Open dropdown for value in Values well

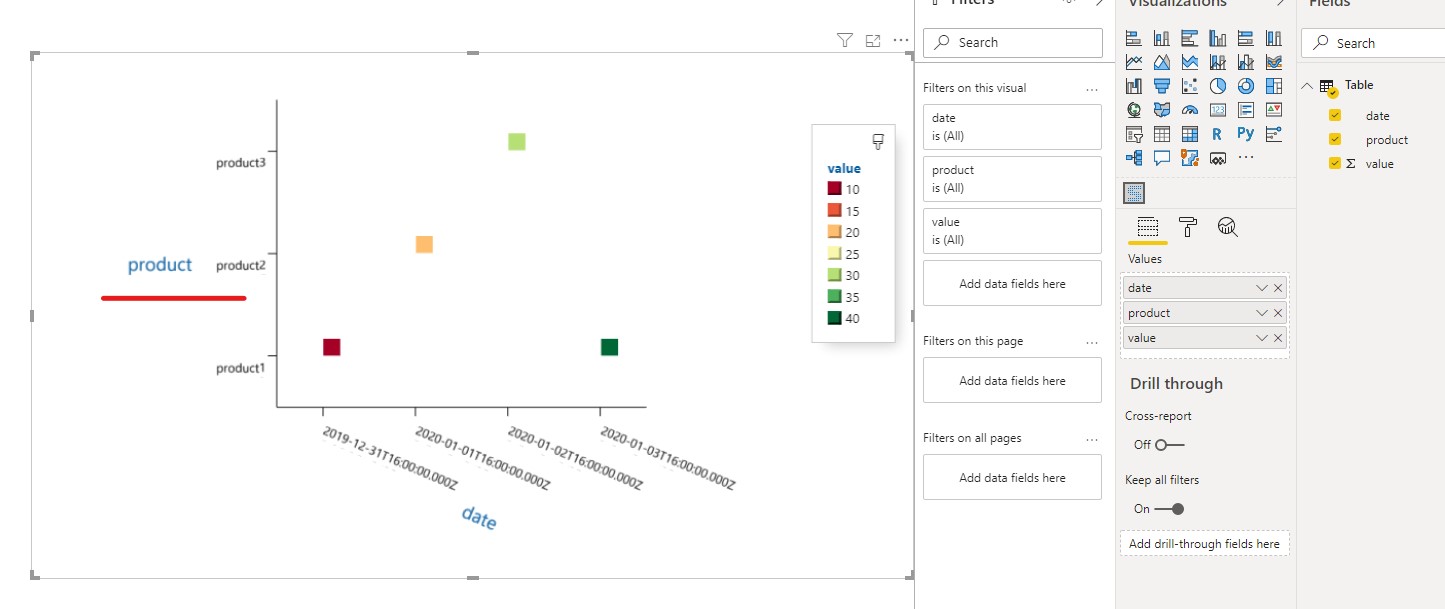pos(1262,338)
